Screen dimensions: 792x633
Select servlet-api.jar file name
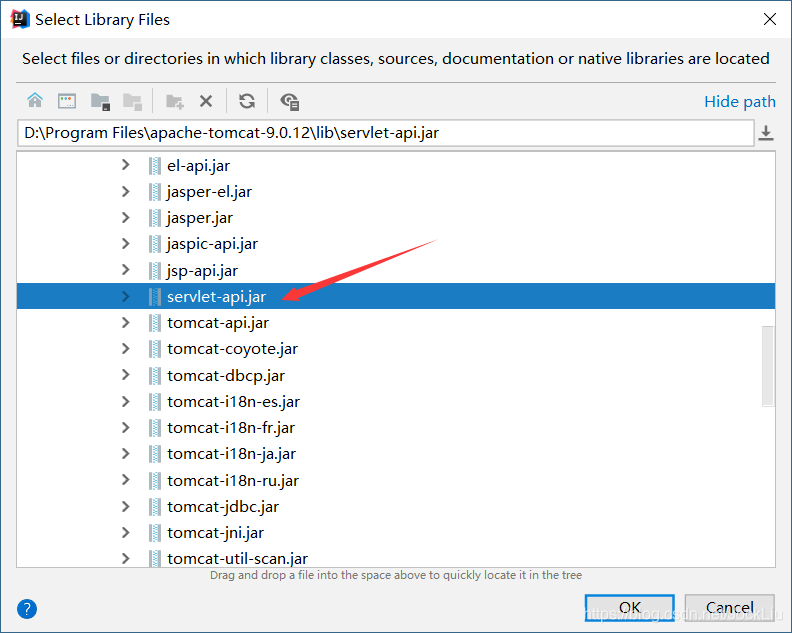click(x=216, y=297)
